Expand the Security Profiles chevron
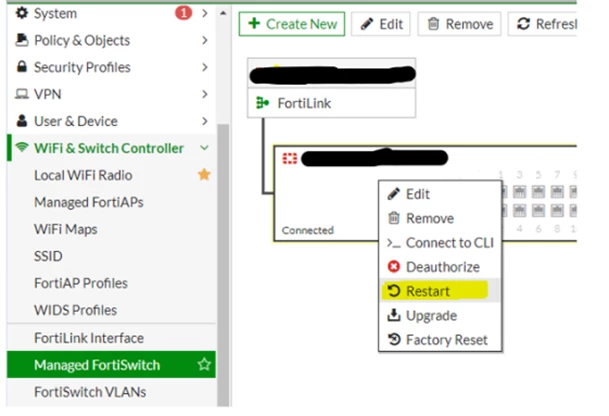This screenshot has height=416, width=609. pos(205,67)
